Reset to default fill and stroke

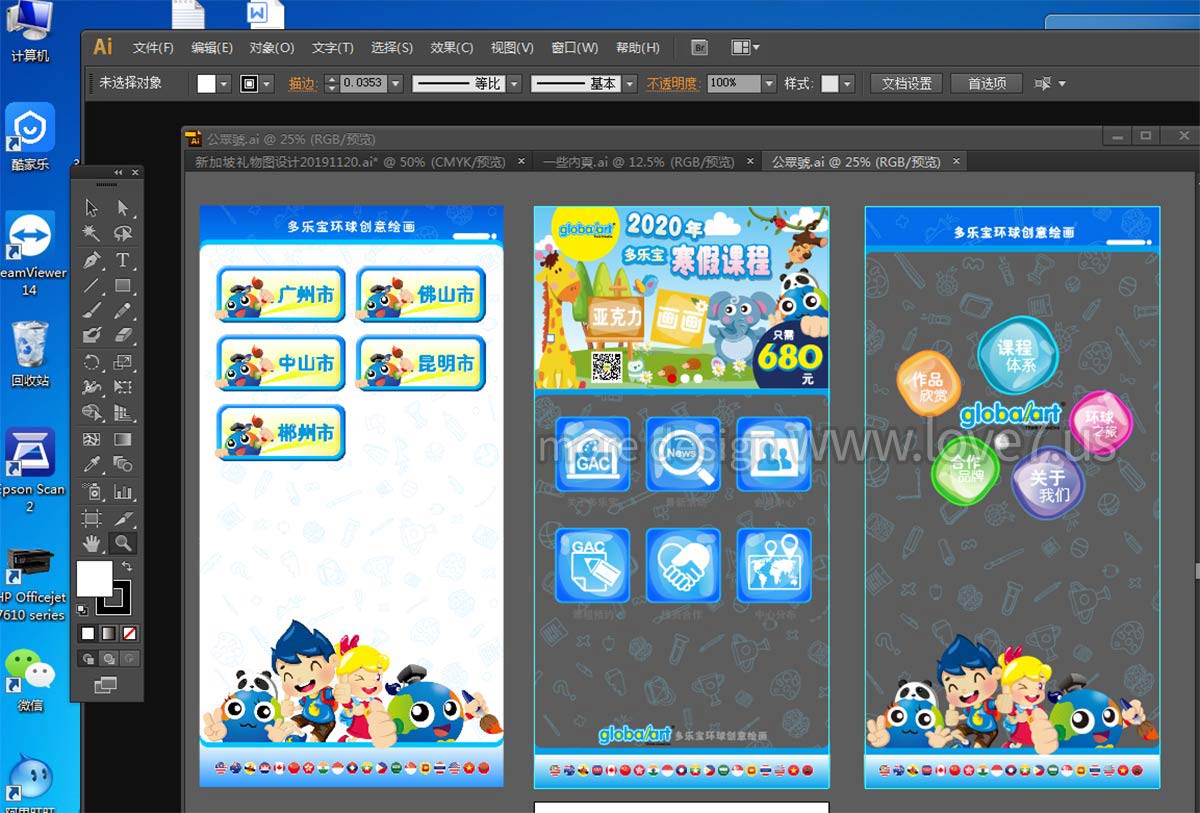83,609
